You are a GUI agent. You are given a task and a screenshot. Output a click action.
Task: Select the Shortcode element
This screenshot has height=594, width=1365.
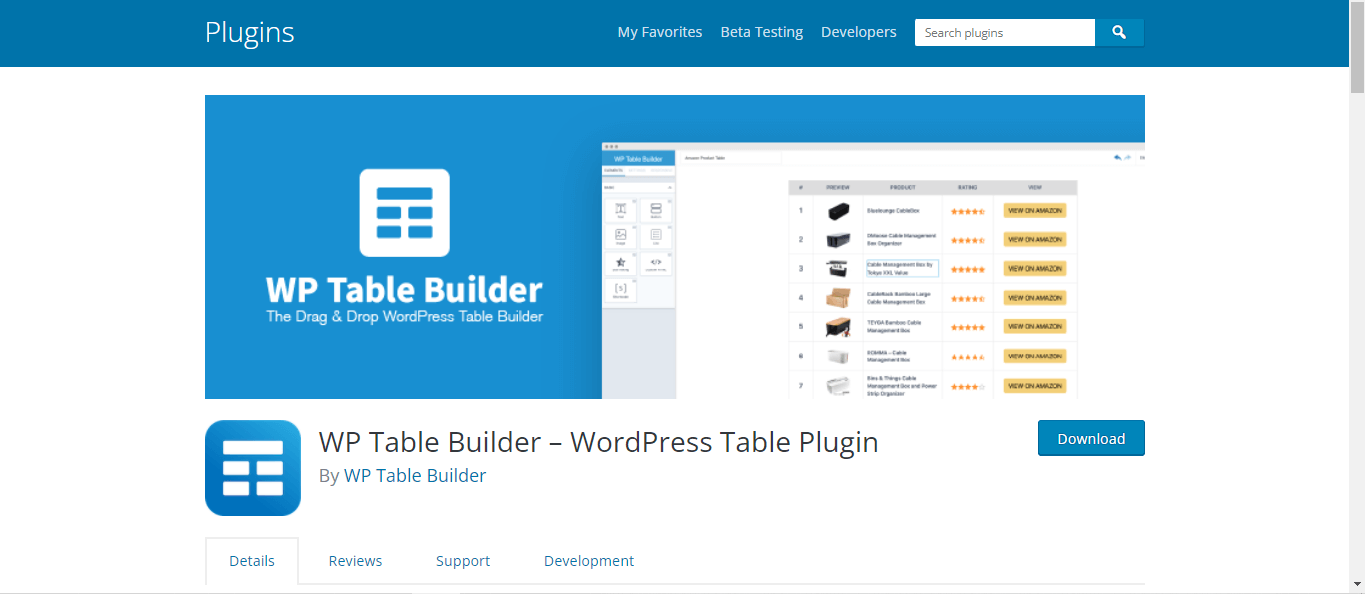pyautogui.click(x=620, y=289)
